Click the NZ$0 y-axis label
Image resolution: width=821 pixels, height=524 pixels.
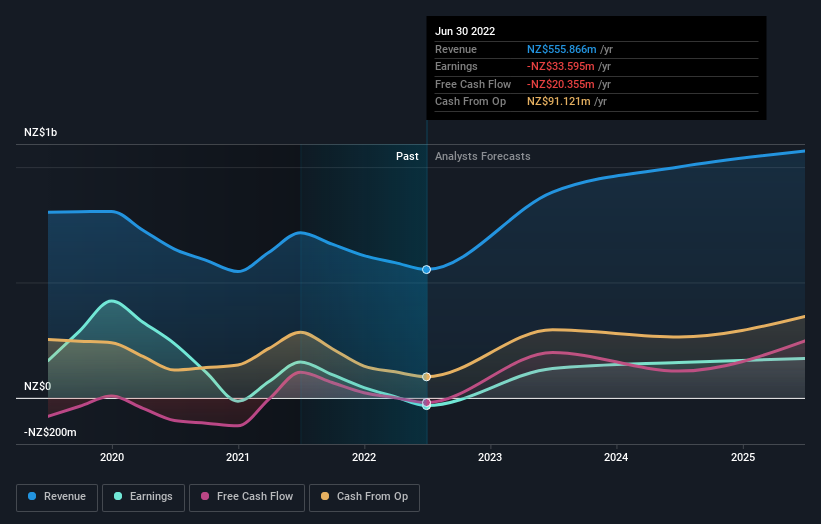(38, 386)
